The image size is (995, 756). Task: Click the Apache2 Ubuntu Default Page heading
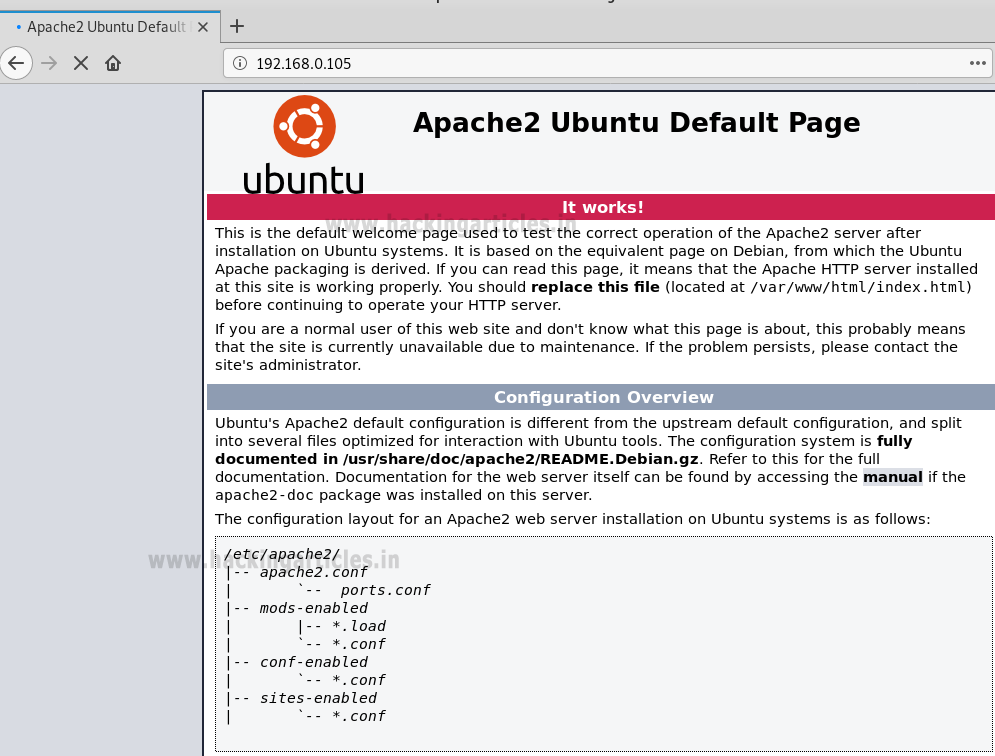[636, 122]
